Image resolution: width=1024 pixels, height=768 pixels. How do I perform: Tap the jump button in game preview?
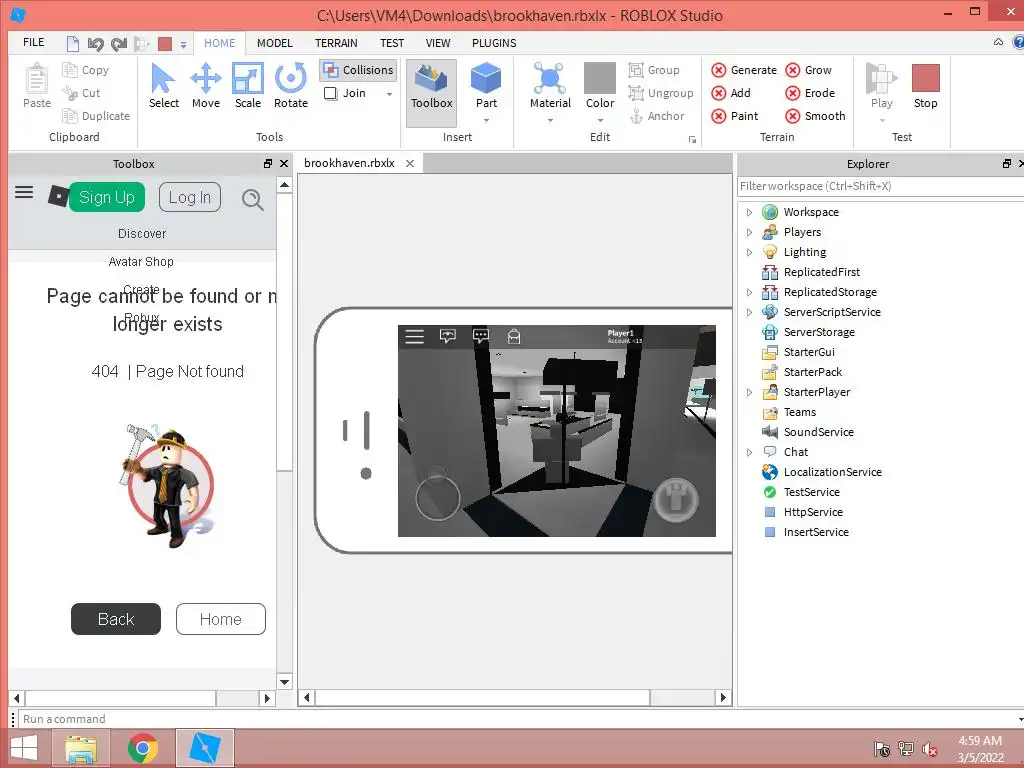pos(676,500)
